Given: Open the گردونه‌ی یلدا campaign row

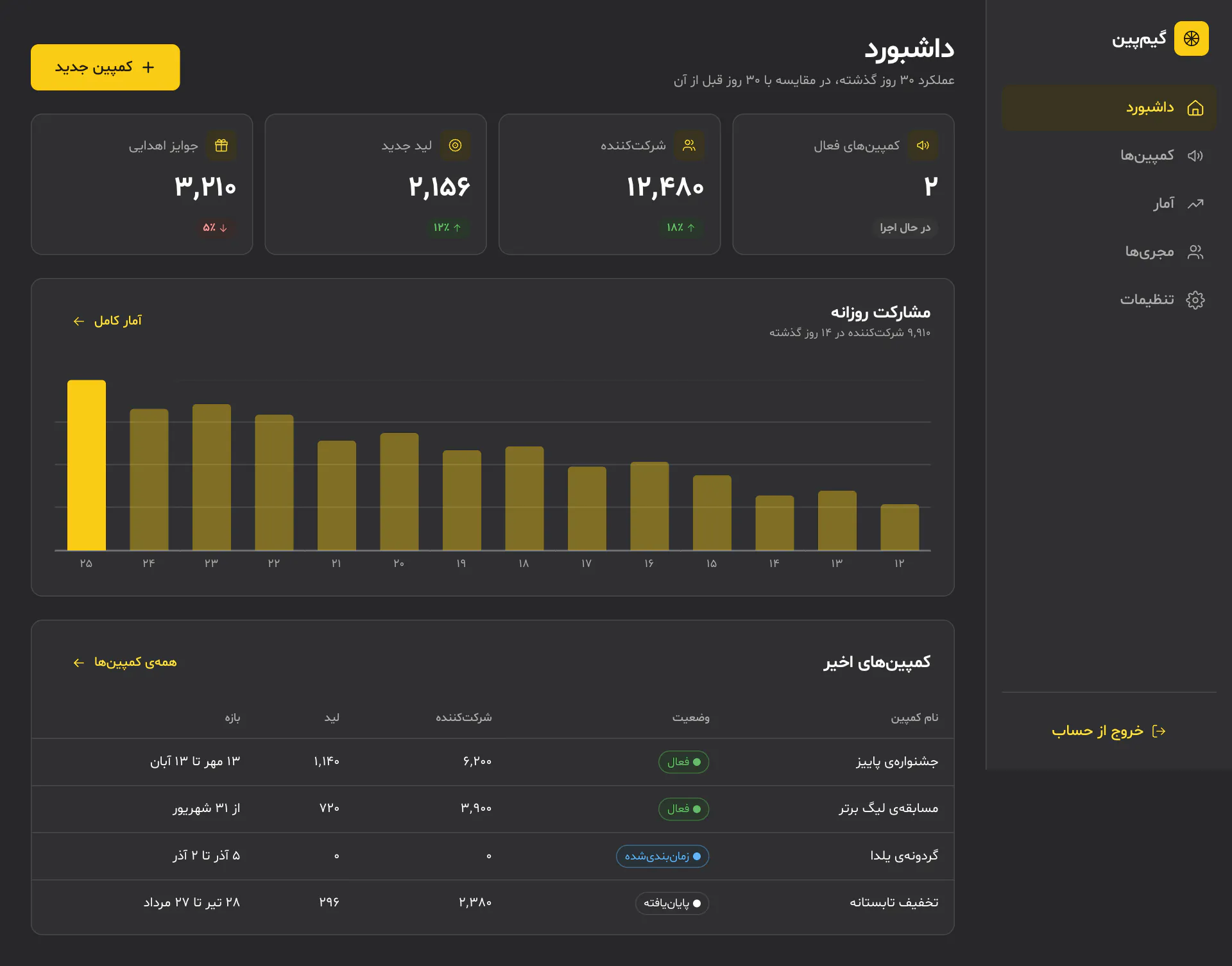Looking at the screenshot, I should pyautogui.click(x=493, y=856).
